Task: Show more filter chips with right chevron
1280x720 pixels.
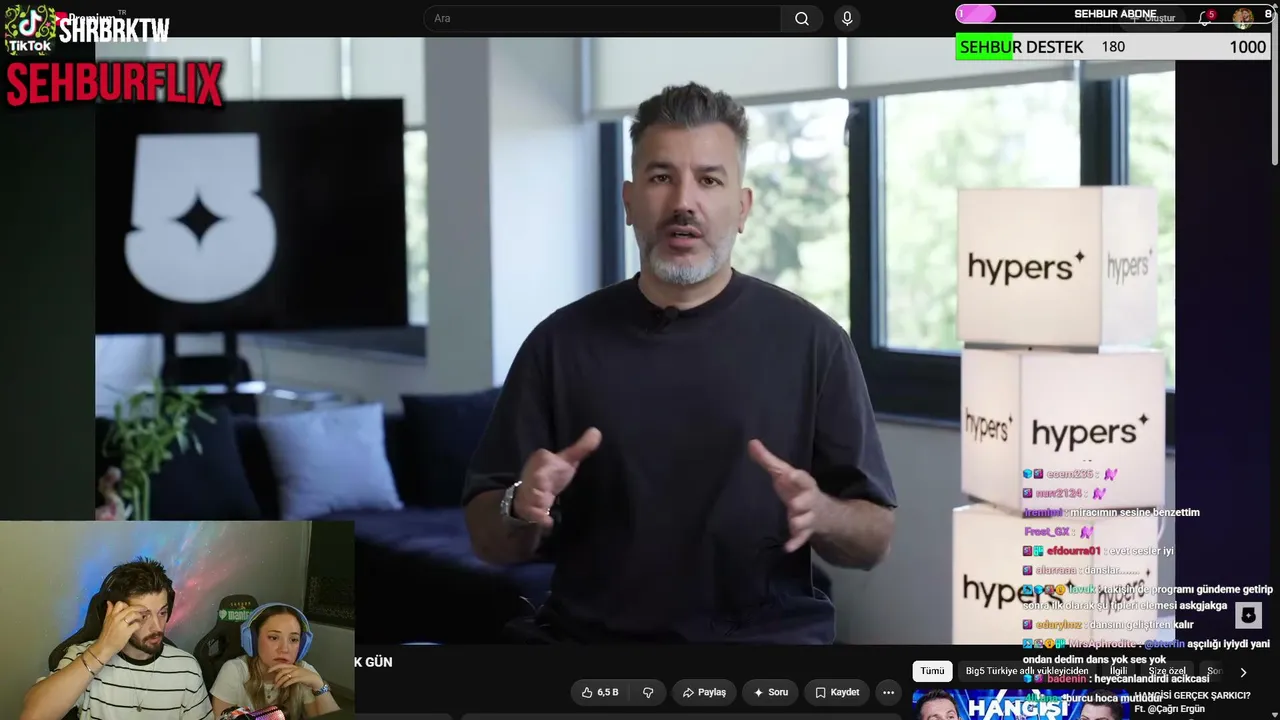Action: click(x=1243, y=672)
